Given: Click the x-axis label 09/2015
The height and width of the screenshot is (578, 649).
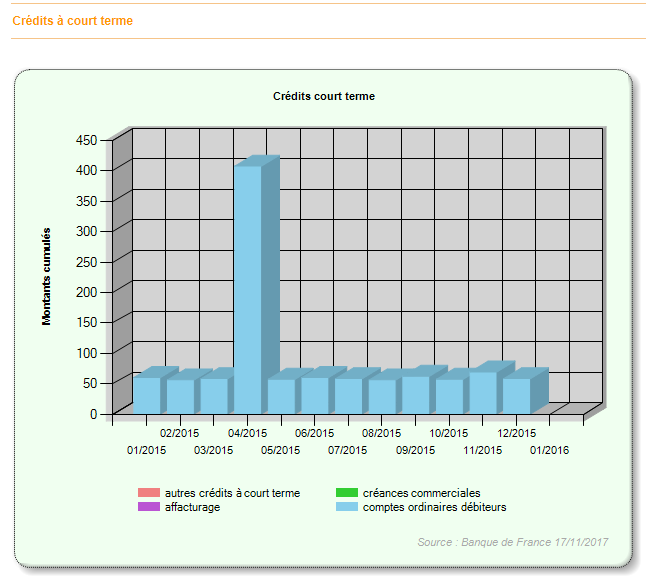Looking at the screenshot, I should [415, 450].
